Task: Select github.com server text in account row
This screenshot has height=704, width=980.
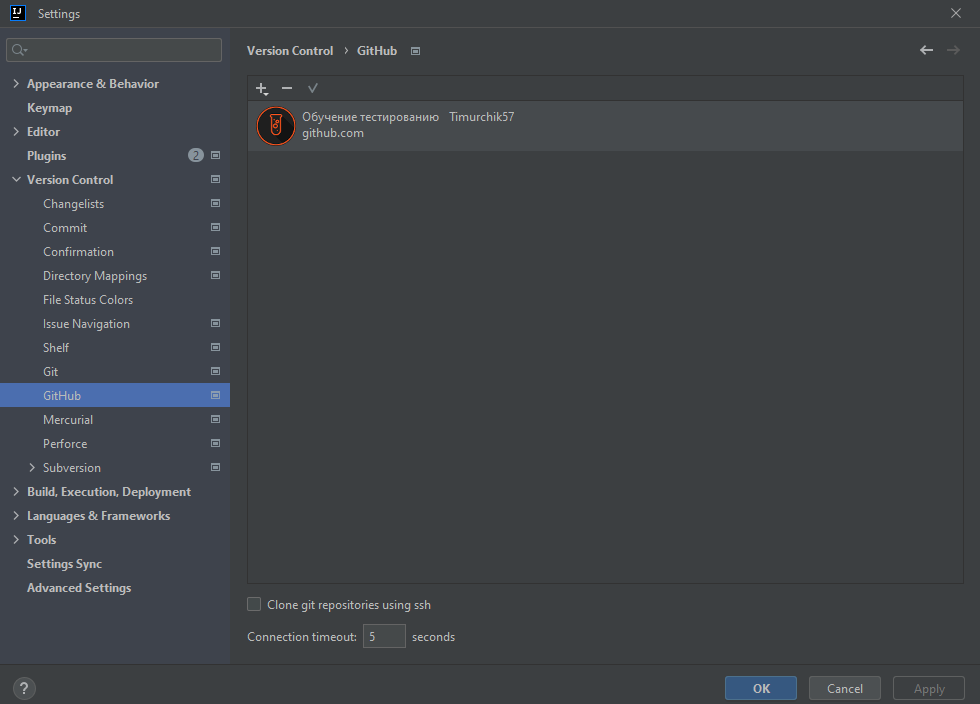Action: click(333, 133)
